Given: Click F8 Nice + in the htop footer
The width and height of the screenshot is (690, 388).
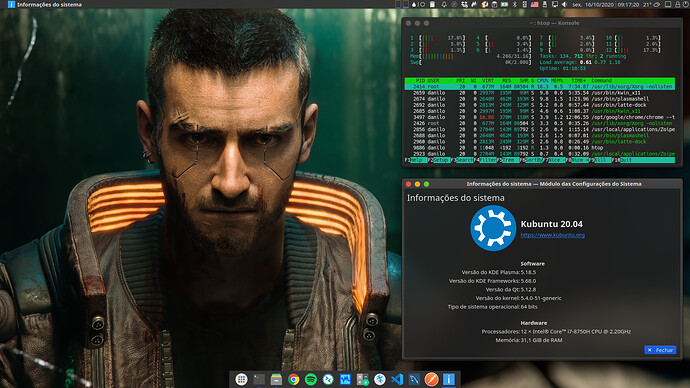Looking at the screenshot, I should click(x=578, y=160).
